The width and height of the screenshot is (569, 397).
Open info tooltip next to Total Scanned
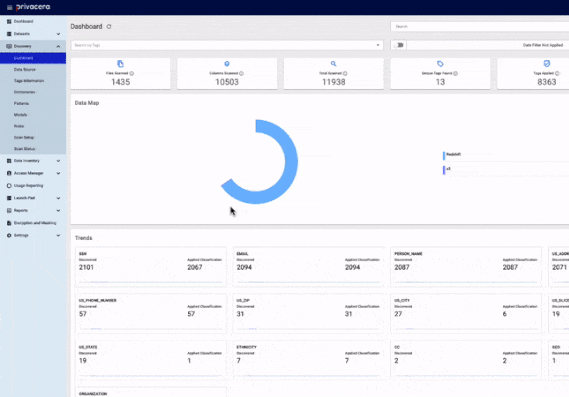(345, 73)
